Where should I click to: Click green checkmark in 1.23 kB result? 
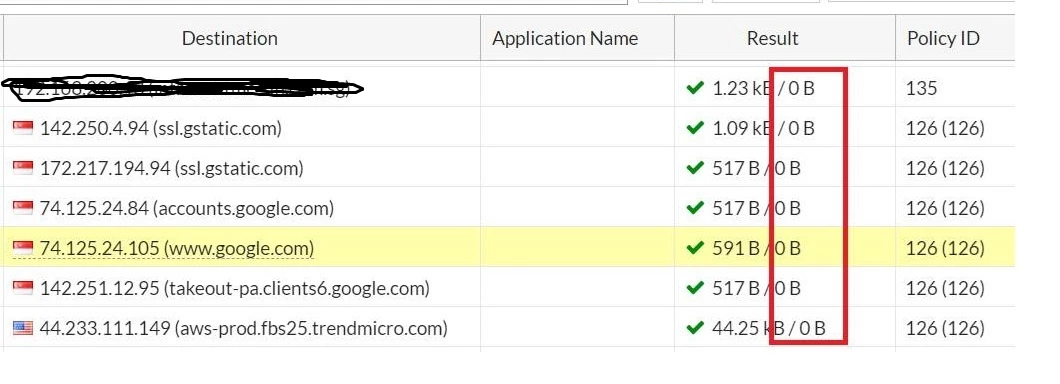[695, 87]
